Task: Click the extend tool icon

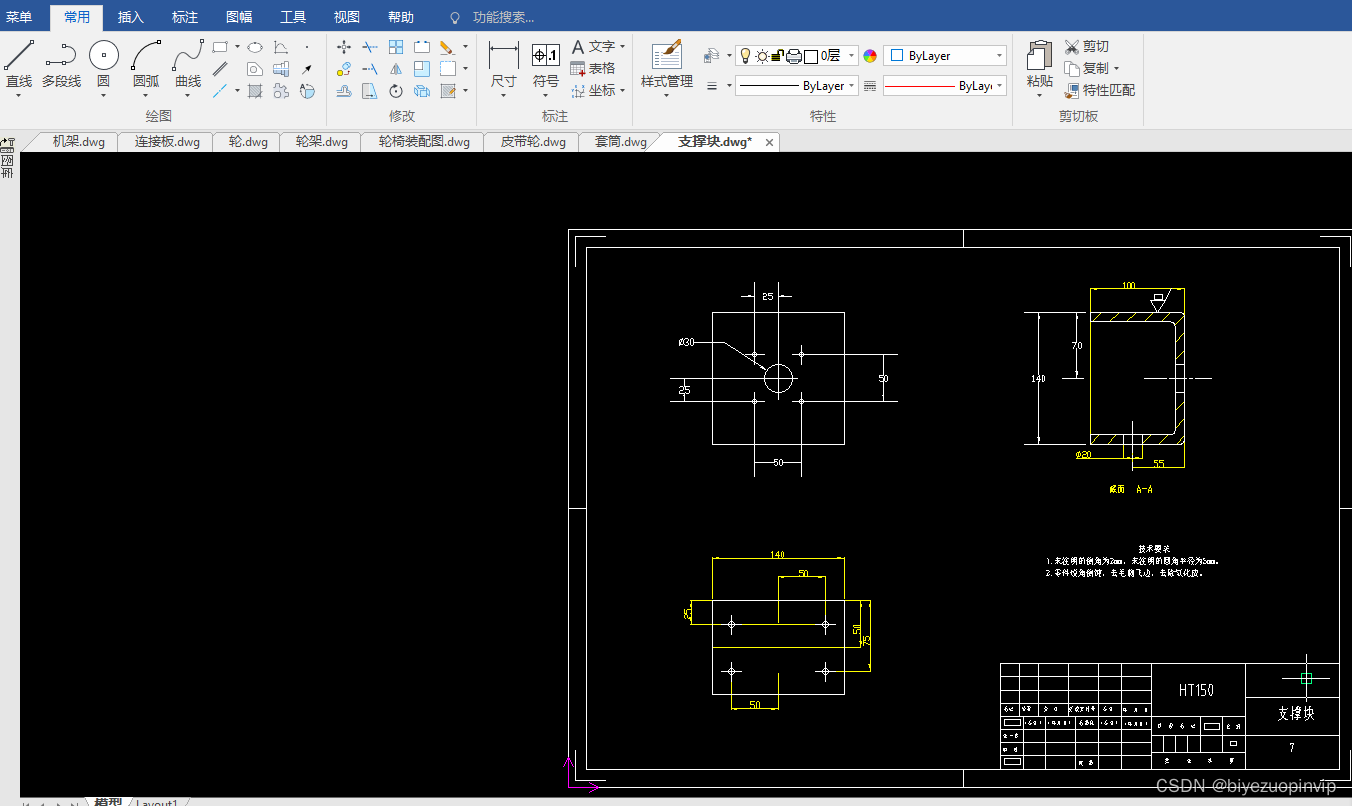Action: coord(370,69)
